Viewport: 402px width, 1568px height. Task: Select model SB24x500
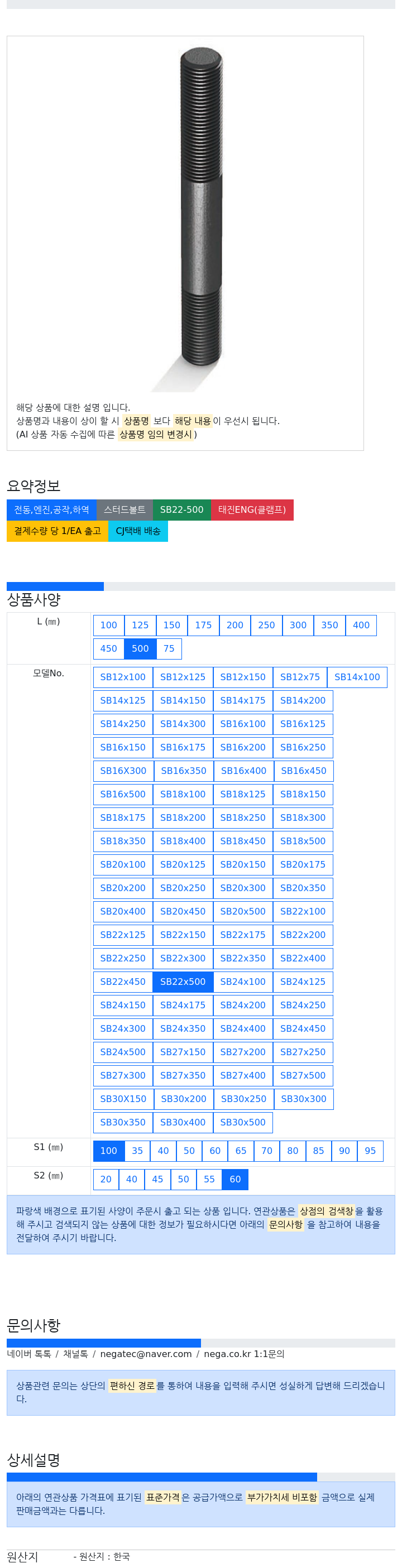click(123, 1052)
